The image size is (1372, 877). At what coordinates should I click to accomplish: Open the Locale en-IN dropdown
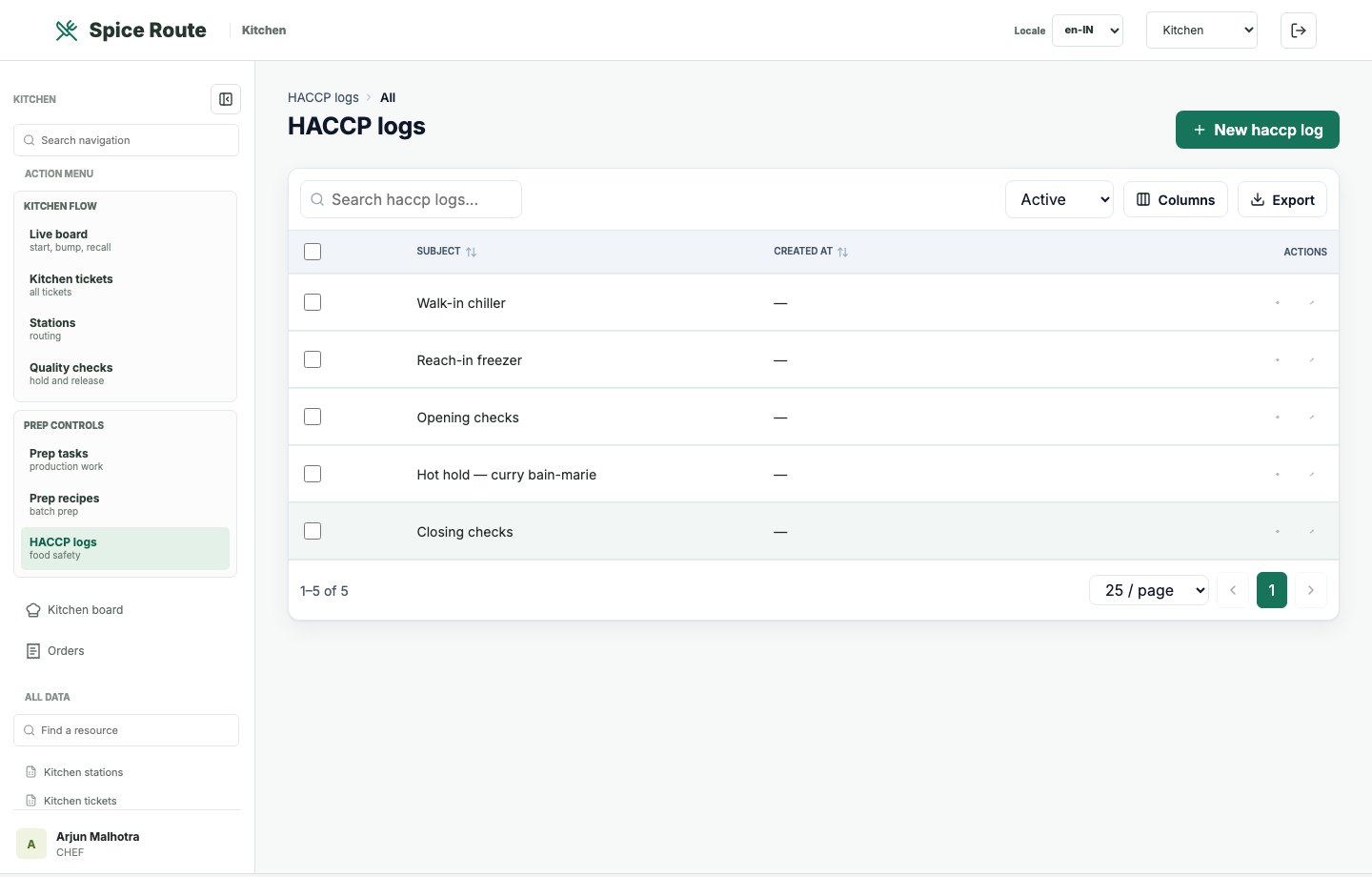point(1087,31)
